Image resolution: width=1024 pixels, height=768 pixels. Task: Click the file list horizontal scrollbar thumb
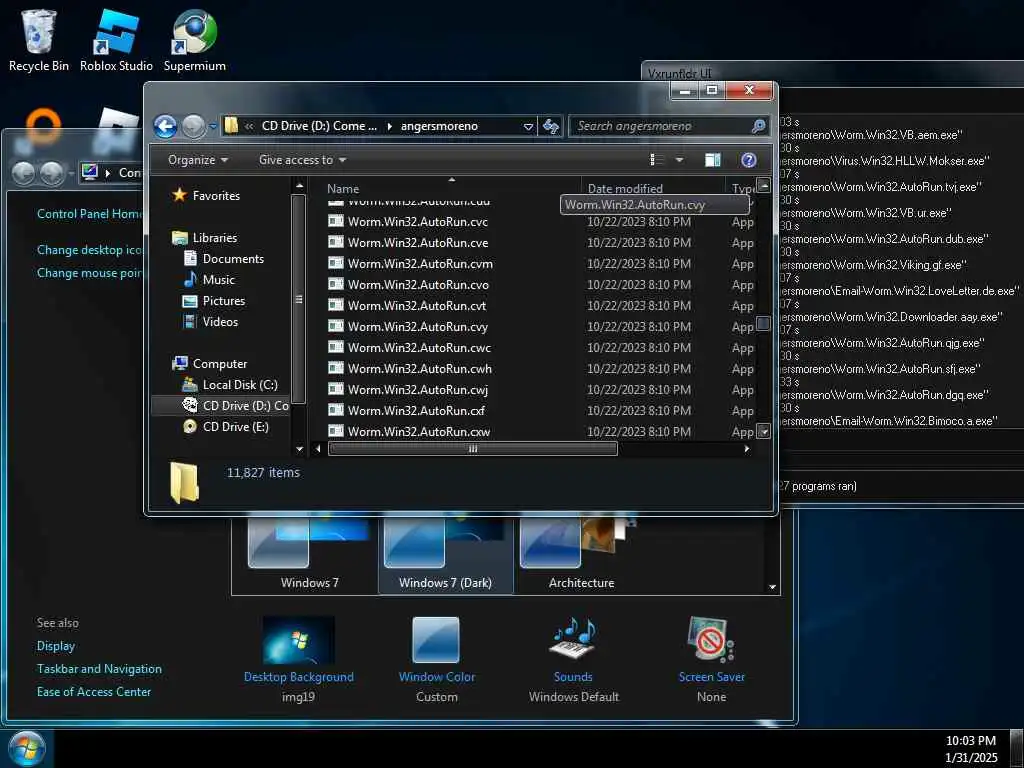[473, 449]
